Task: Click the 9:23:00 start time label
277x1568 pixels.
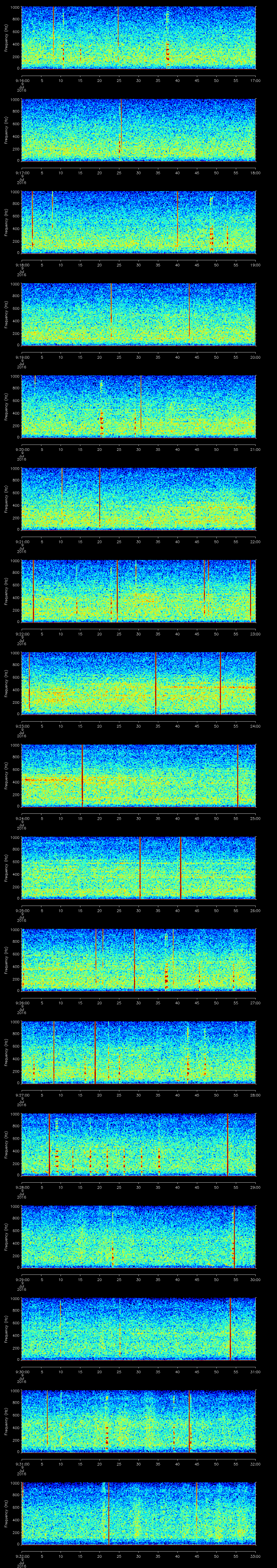Action: point(22,726)
